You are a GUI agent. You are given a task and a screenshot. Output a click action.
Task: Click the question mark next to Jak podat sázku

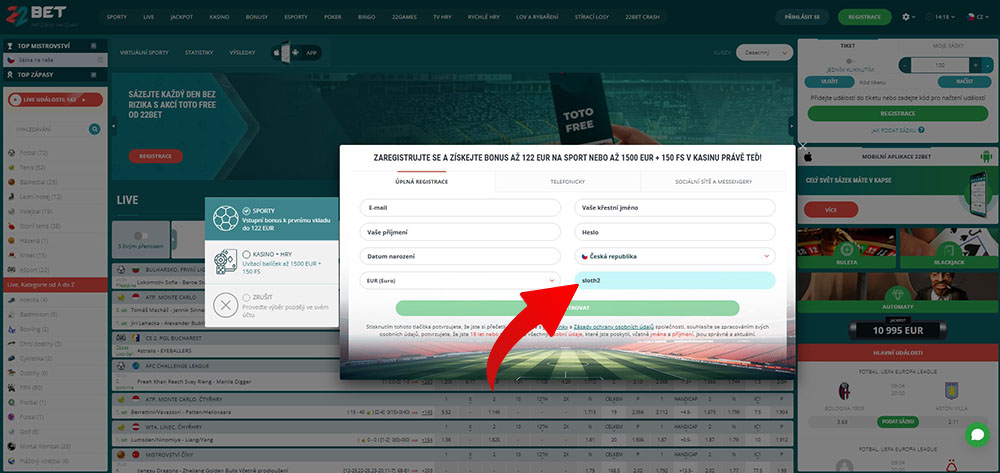922,130
